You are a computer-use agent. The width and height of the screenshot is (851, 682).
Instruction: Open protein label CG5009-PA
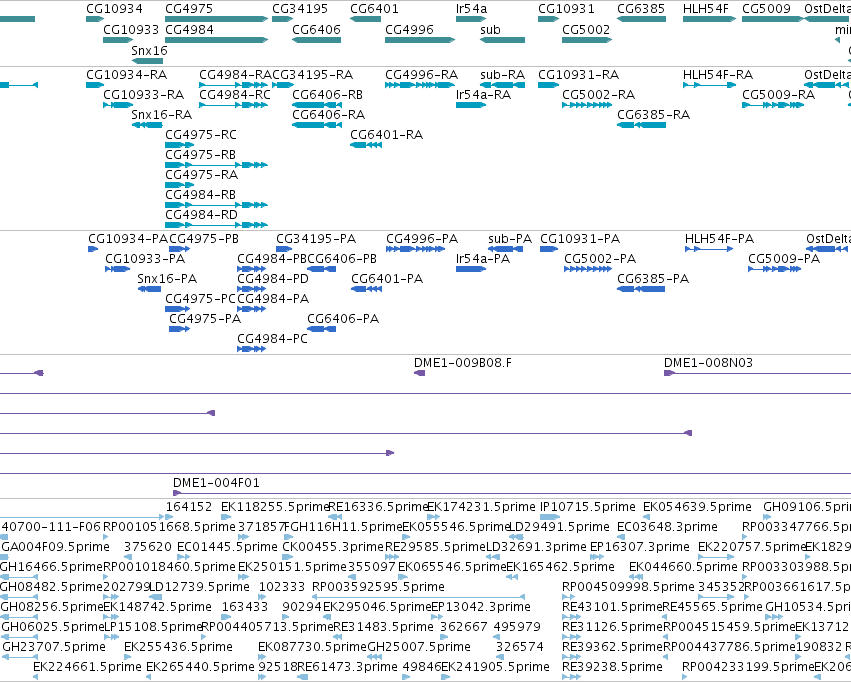tap(784, 259)
